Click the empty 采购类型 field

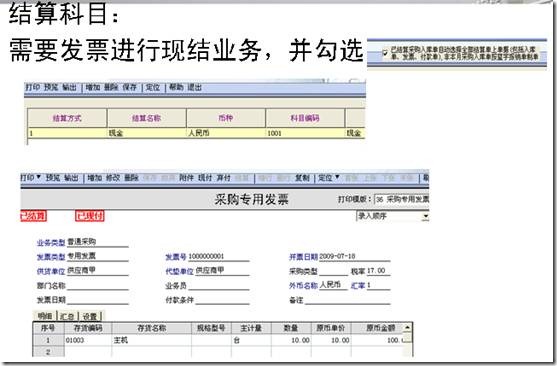click(x=334, y=271)
